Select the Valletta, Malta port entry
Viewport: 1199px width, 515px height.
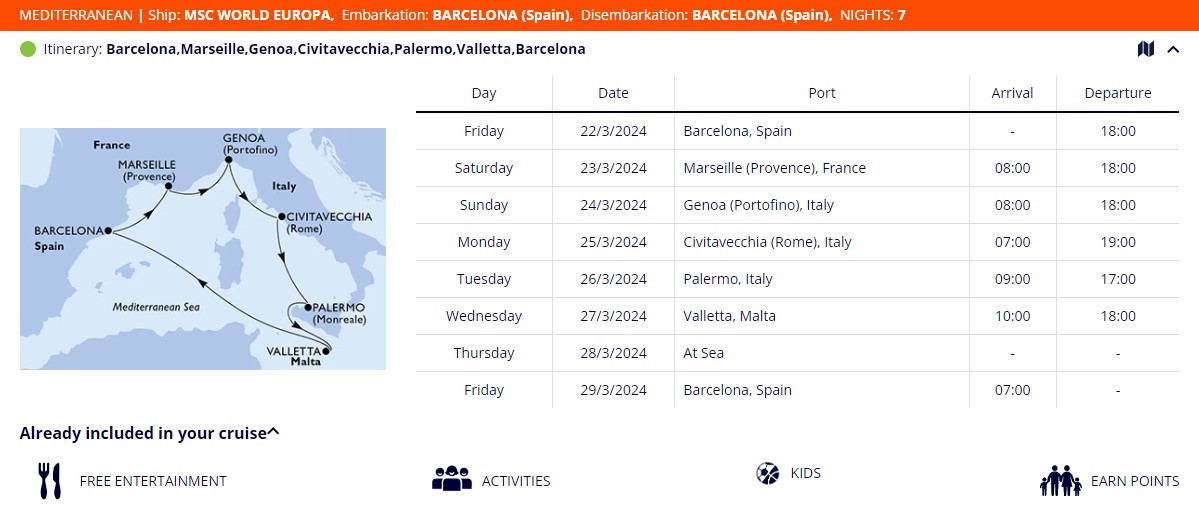click(x=729, y=316)
